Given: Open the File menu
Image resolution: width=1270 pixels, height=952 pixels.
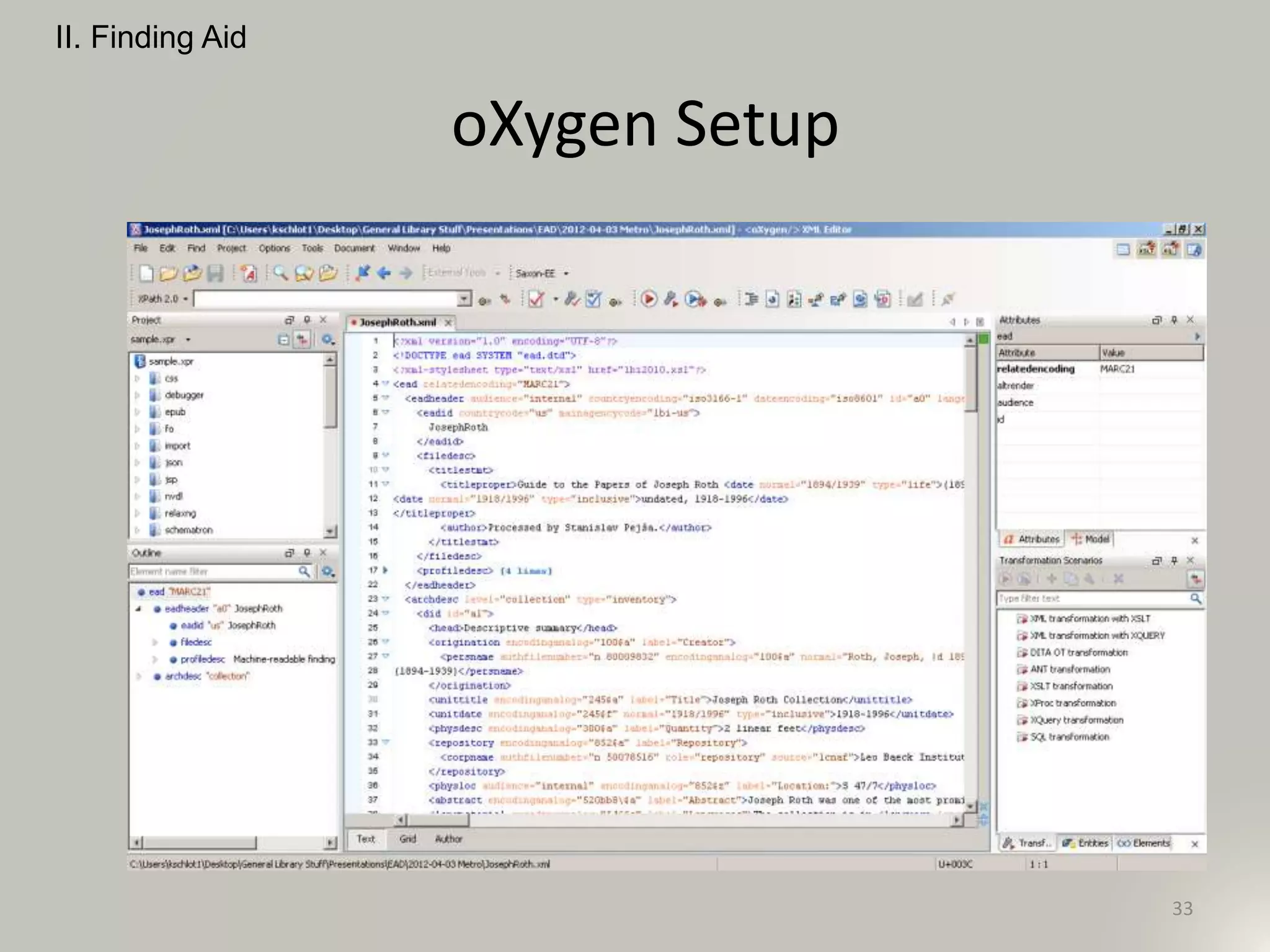Looking at the screenshot, I should pos(141,248).
